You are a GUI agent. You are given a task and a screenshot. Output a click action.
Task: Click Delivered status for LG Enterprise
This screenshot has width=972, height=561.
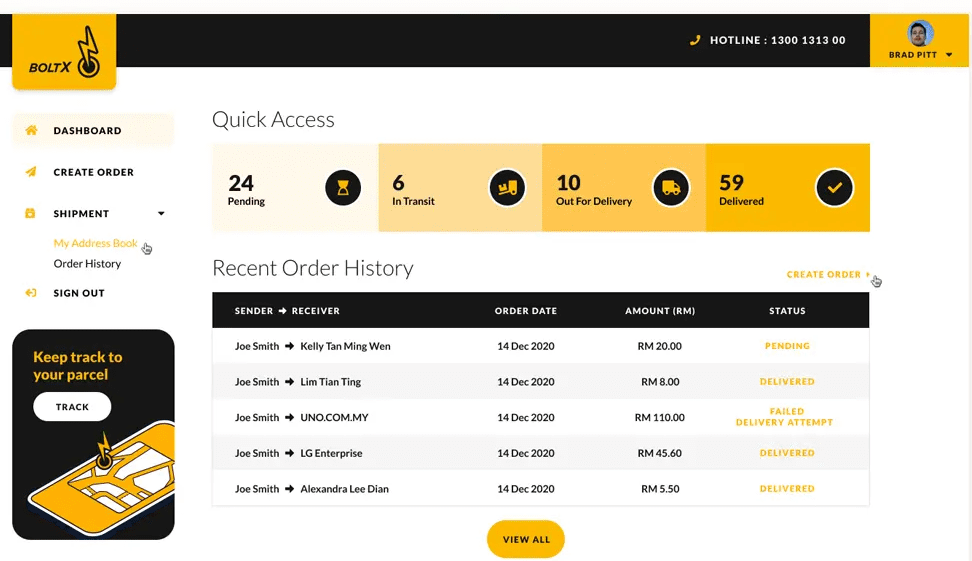pos(787,453)
